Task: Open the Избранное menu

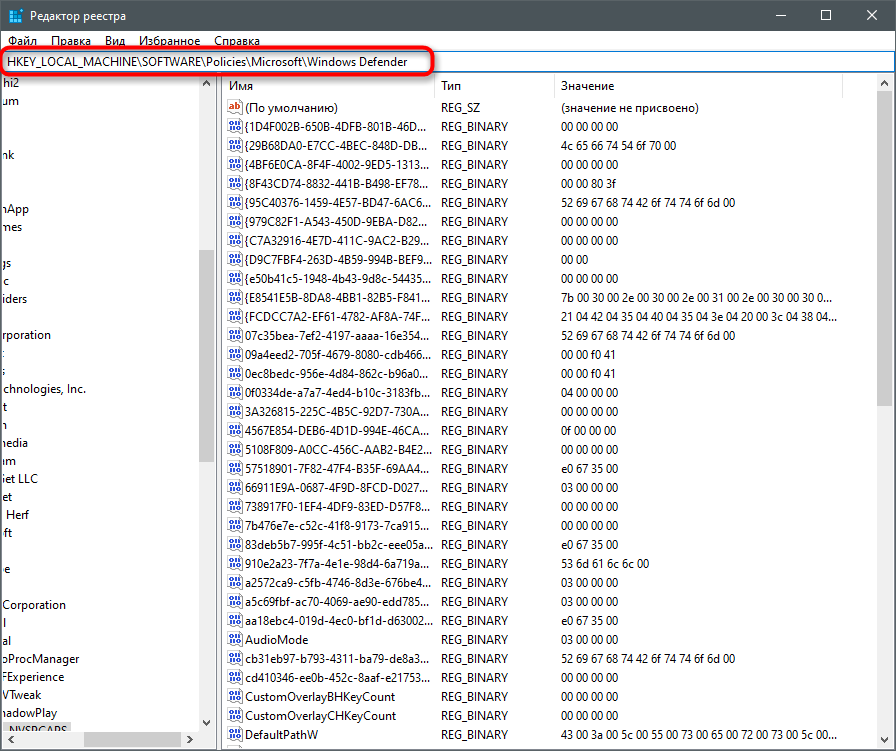Action: 170,41
